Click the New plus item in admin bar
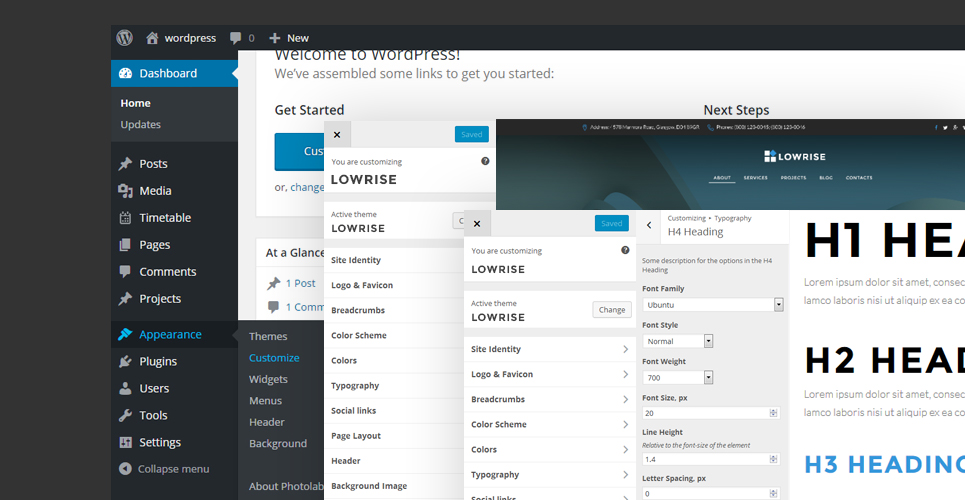 [289, 38]
